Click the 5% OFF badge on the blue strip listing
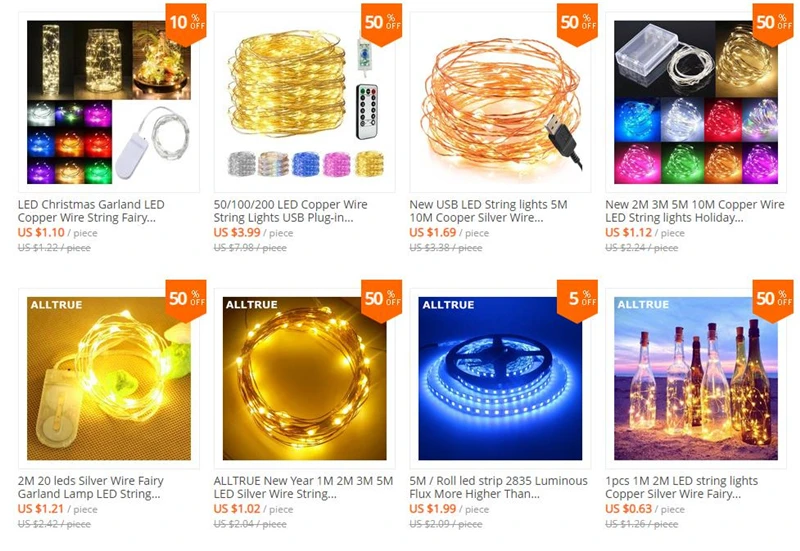This screenshot has width=800, height=551. tap(578, 299)
